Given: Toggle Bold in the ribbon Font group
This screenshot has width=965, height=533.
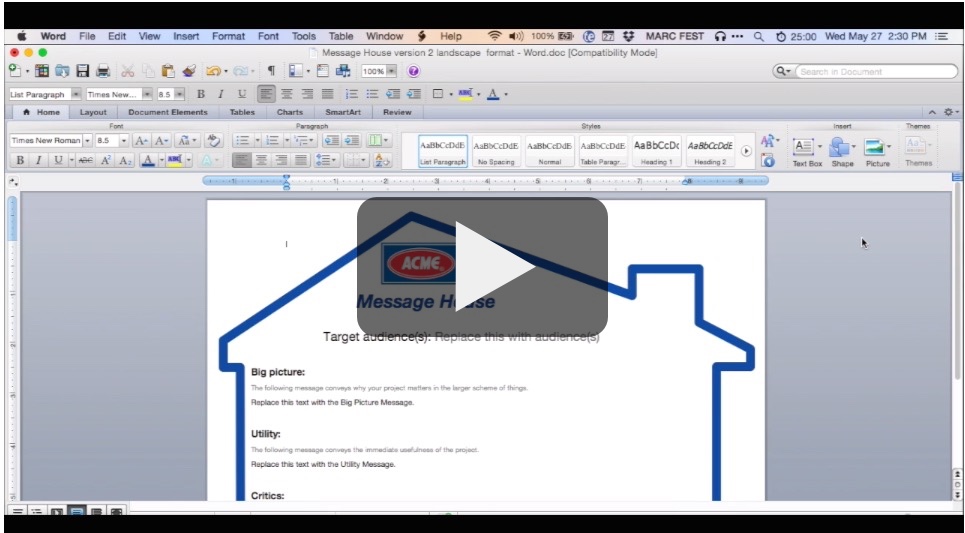Looking at the screenshot, I should 20,161.
